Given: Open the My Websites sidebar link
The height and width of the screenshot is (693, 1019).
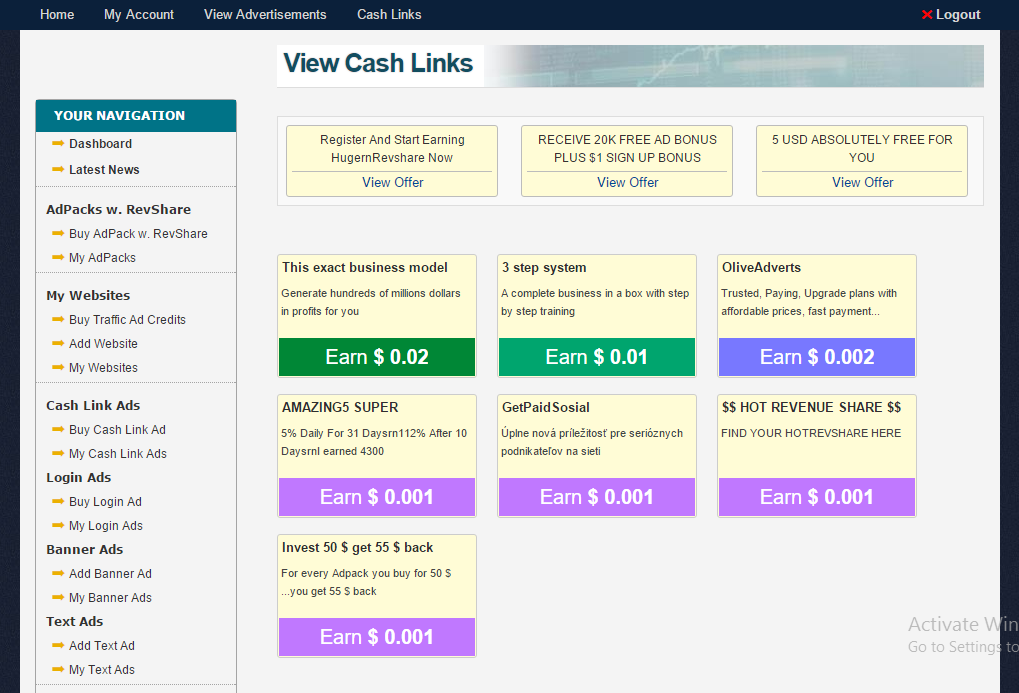Looking at the screenshot, I should (103, 367).
